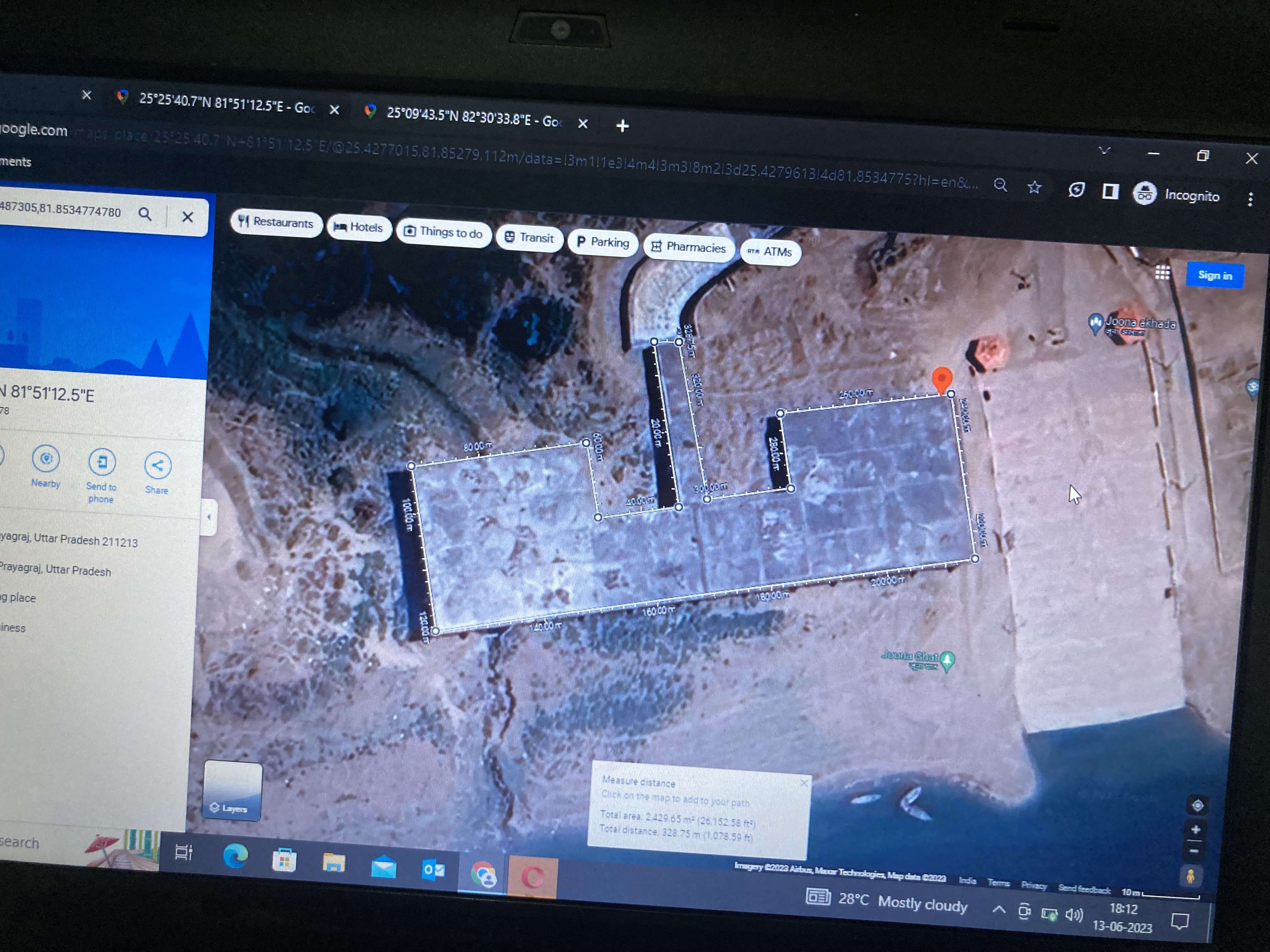
Task: Click the blue Sign in button
Action: (1214, 275)
